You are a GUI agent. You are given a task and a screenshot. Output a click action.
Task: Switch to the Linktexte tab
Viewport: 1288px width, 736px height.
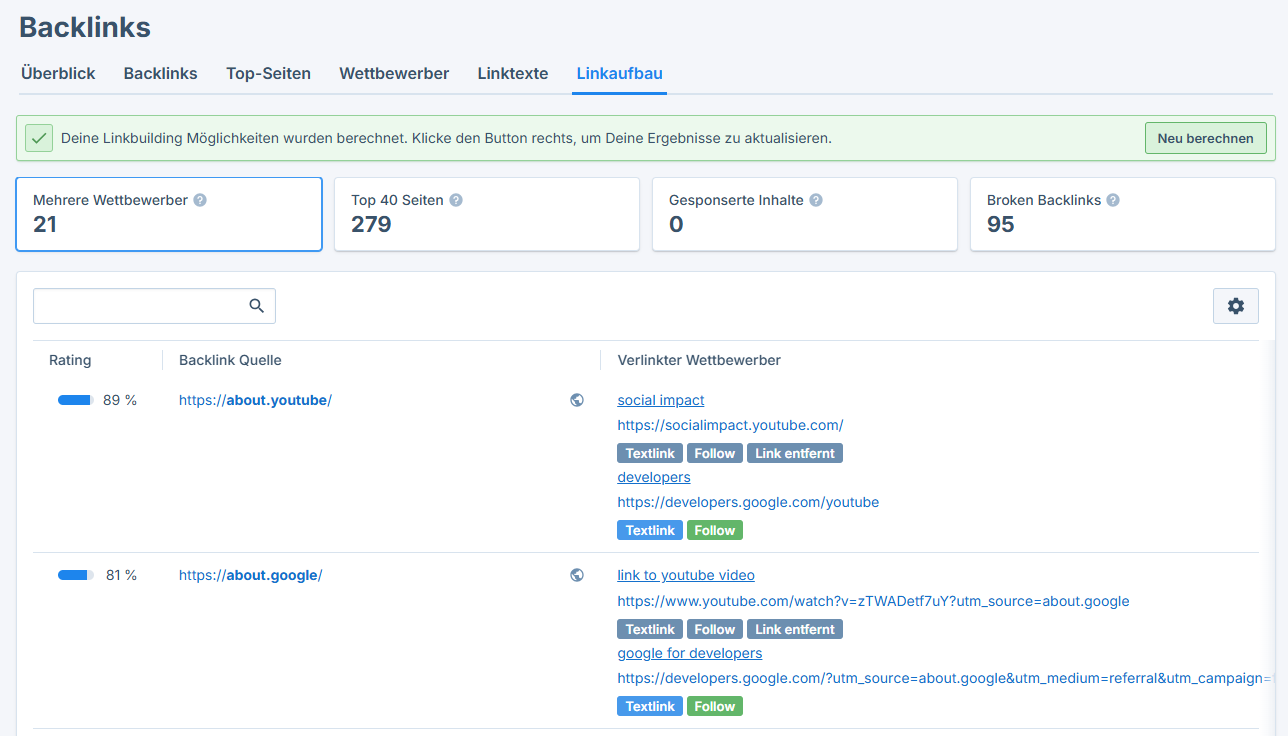(513, 73)
